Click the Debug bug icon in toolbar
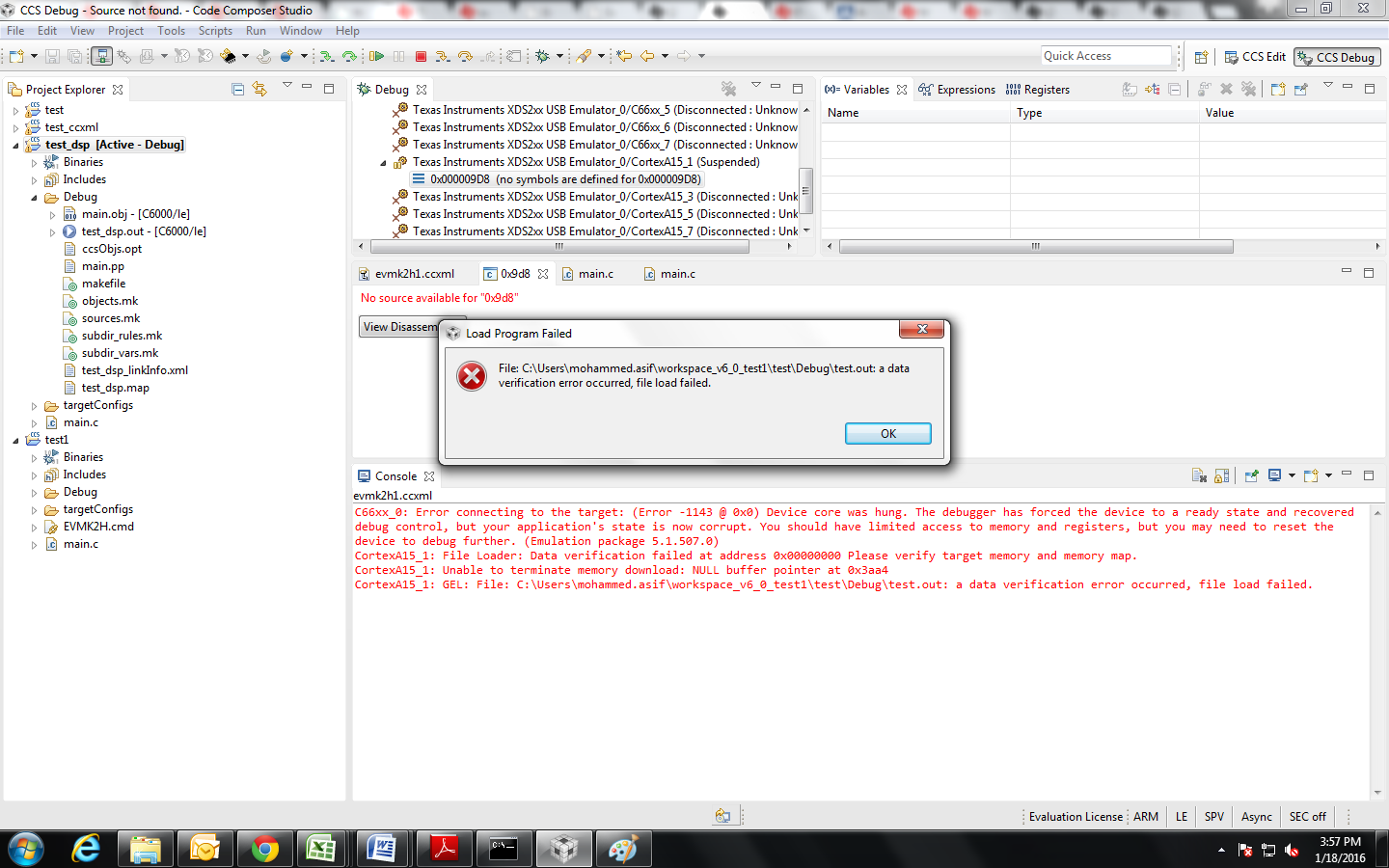 click(543, 57)
